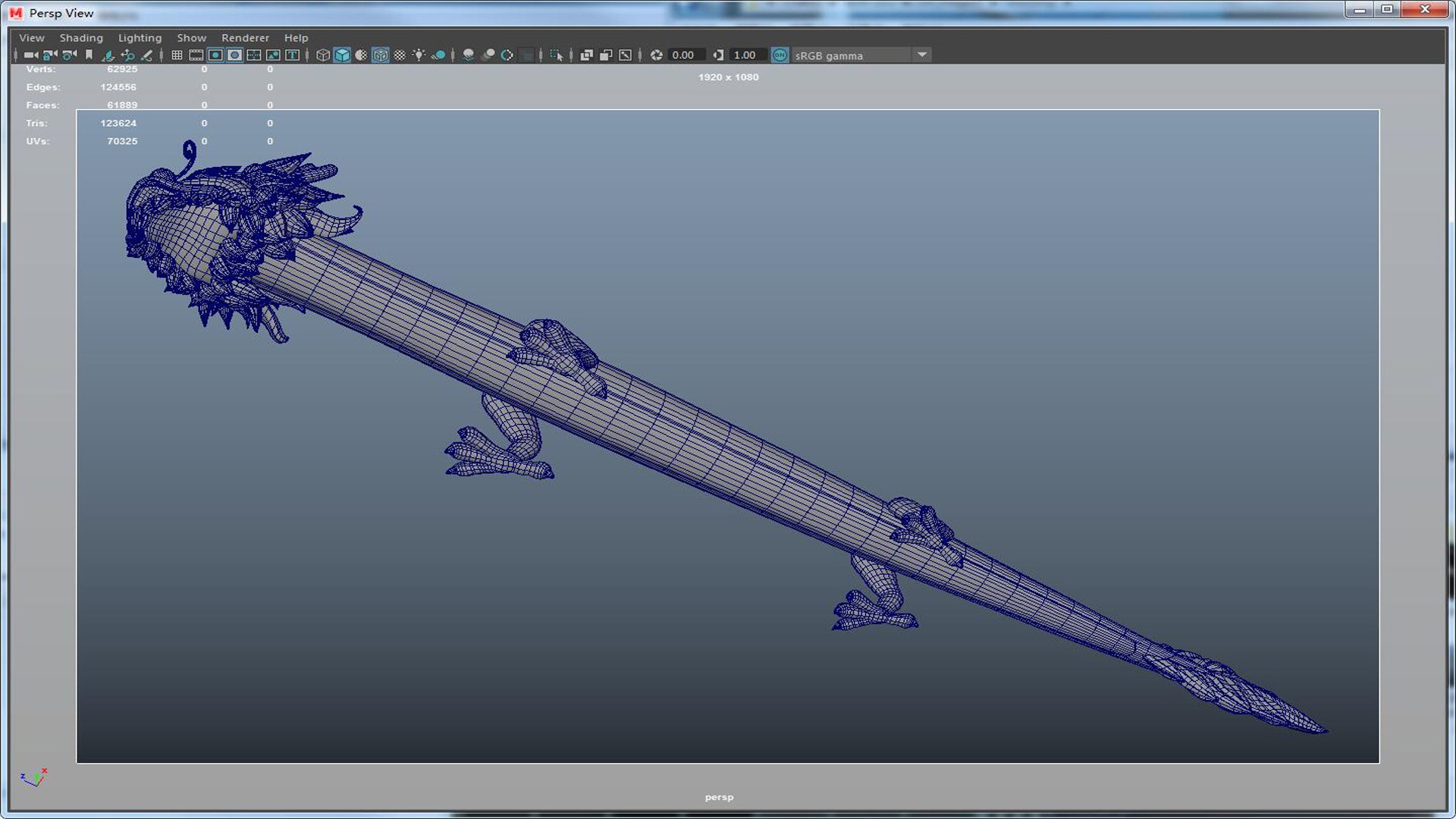Toggle the Resolution Gate button
This screenshot has width=1456, height=819.
pyautogui.click(x=215, y=55)
